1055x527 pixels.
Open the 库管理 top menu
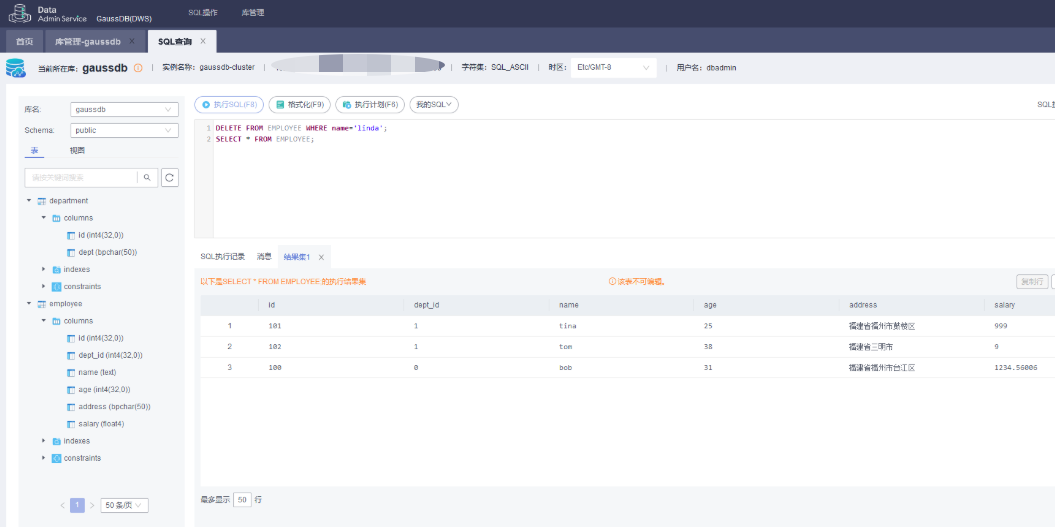(x=252, y=13)
